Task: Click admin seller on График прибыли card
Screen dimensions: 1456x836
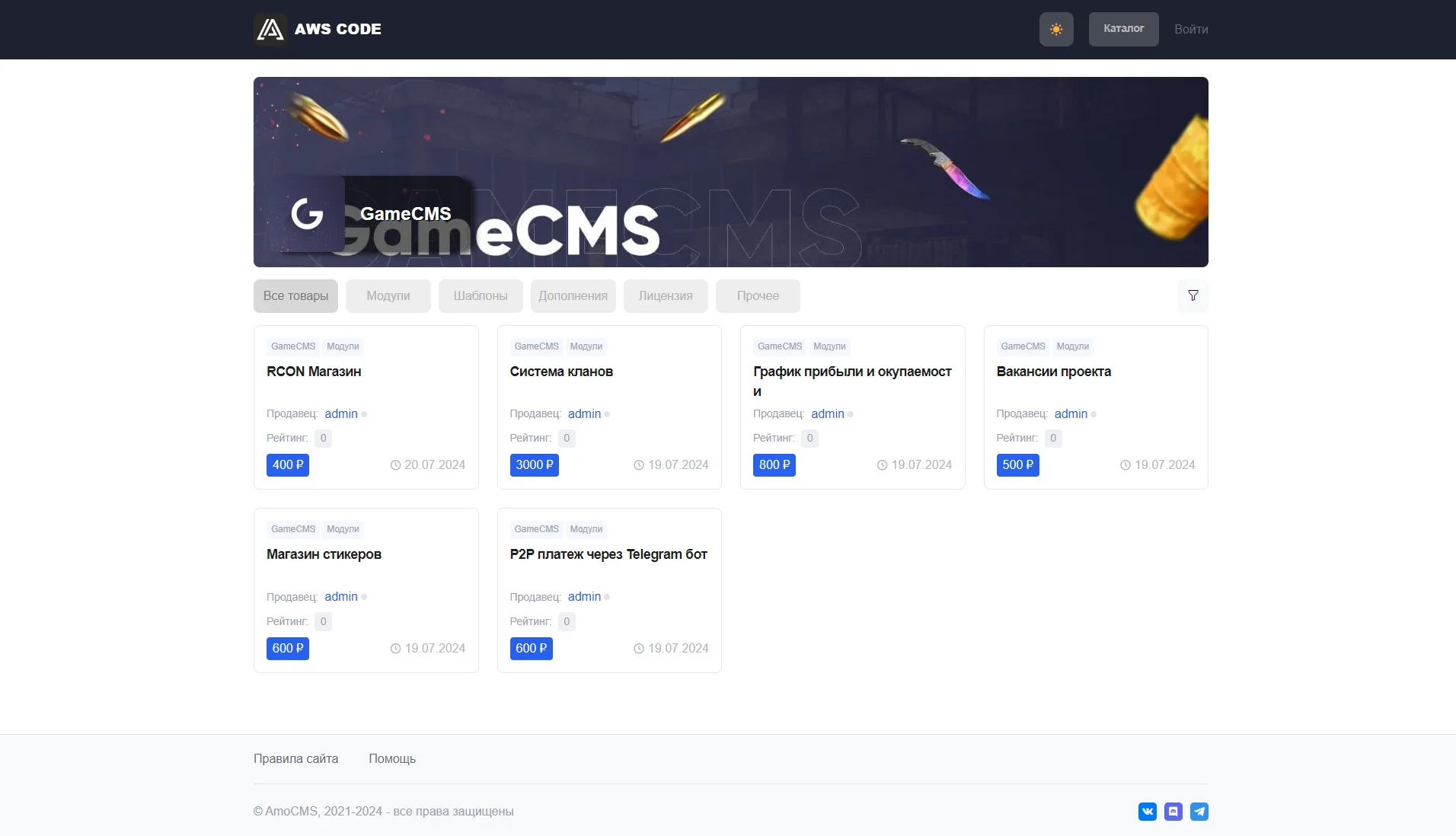Action: click(828, 413)
